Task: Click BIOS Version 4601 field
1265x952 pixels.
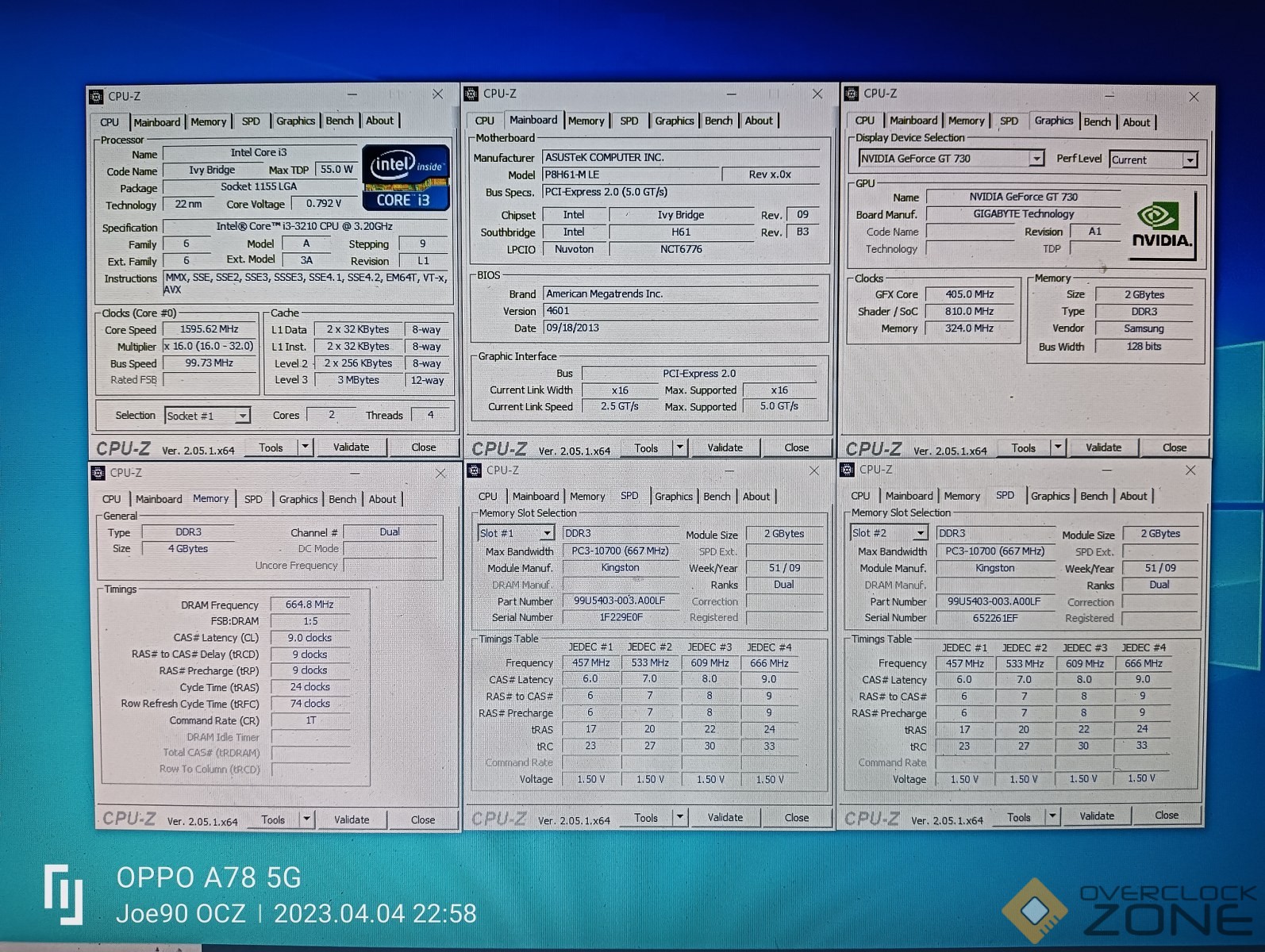Action: tap(681, 311)
